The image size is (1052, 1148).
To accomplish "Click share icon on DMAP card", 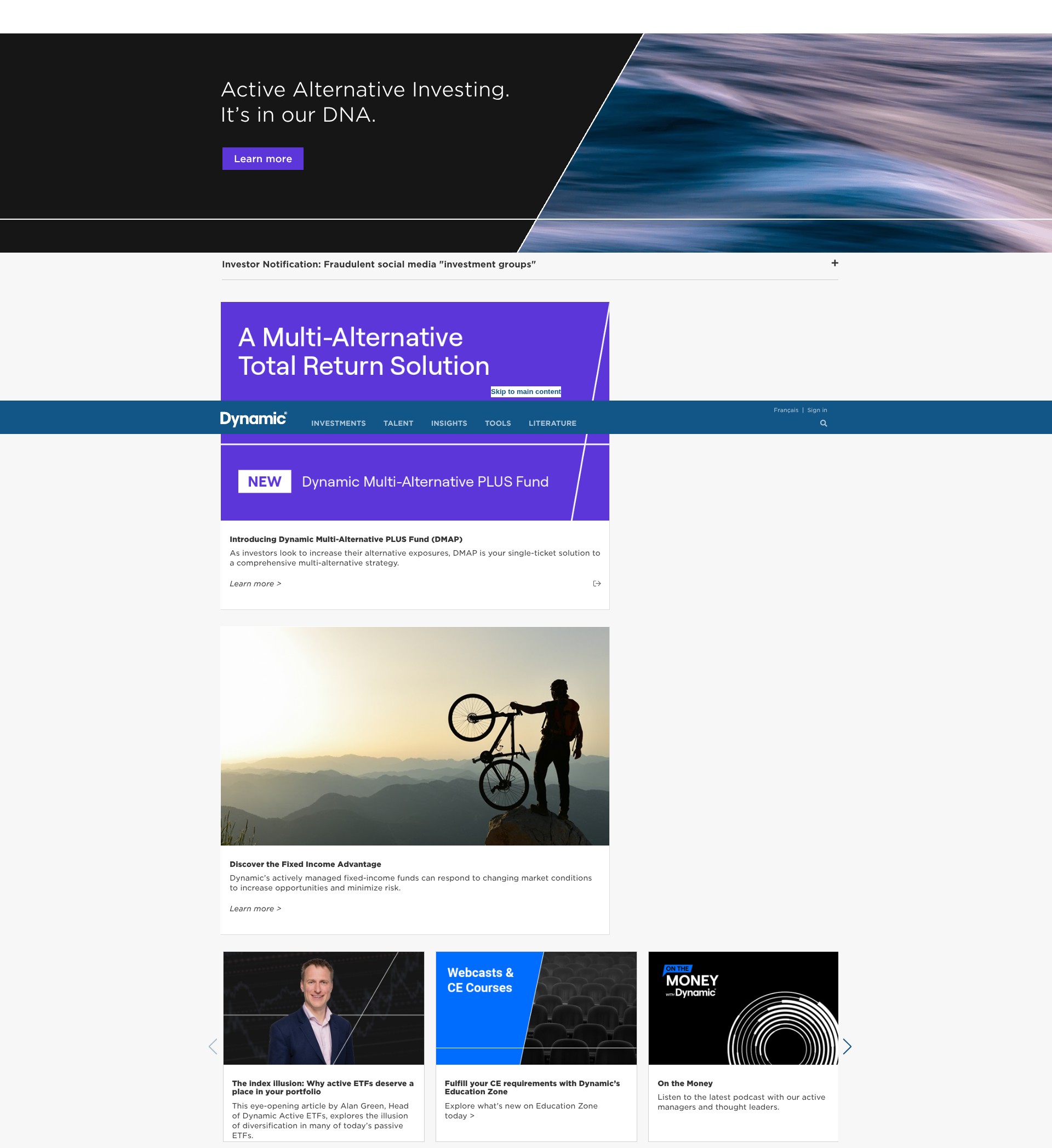I will tap(597, 584).
